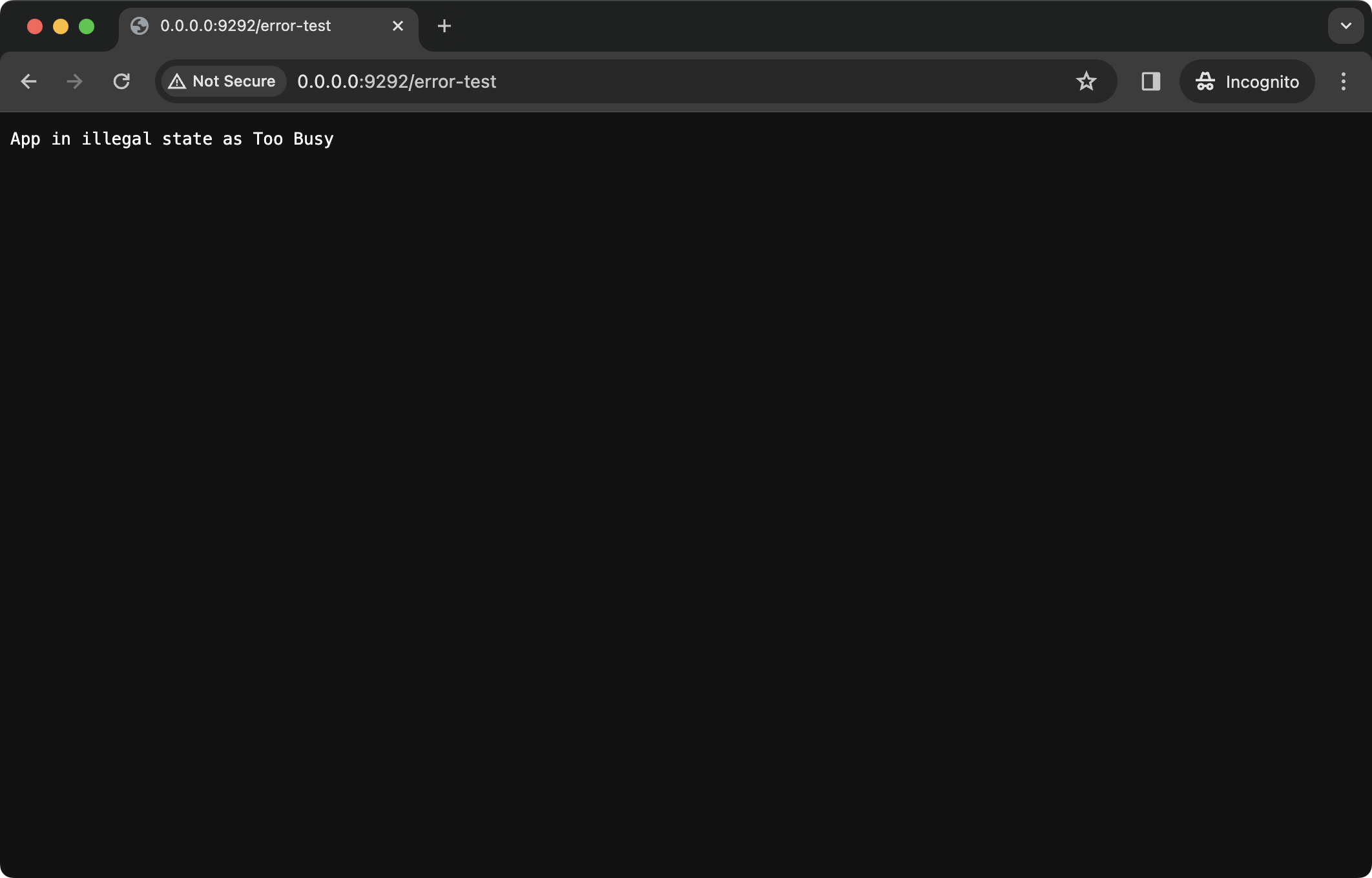Click the globe icon on the active tab
The width and height of the screenshot is (1372, 878).
pos(140,26)
